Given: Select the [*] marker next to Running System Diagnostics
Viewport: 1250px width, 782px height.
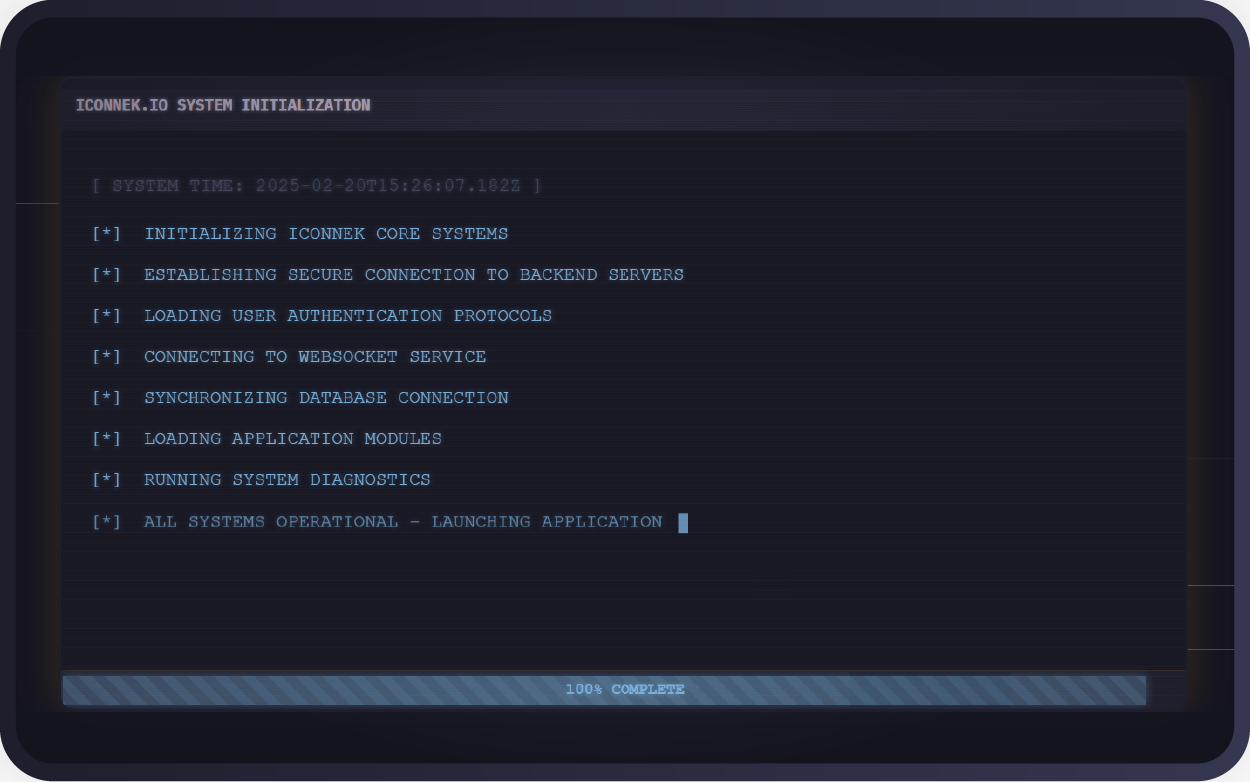Looking at the screenshot, I should pyautogui.click(x=106, y=480).
